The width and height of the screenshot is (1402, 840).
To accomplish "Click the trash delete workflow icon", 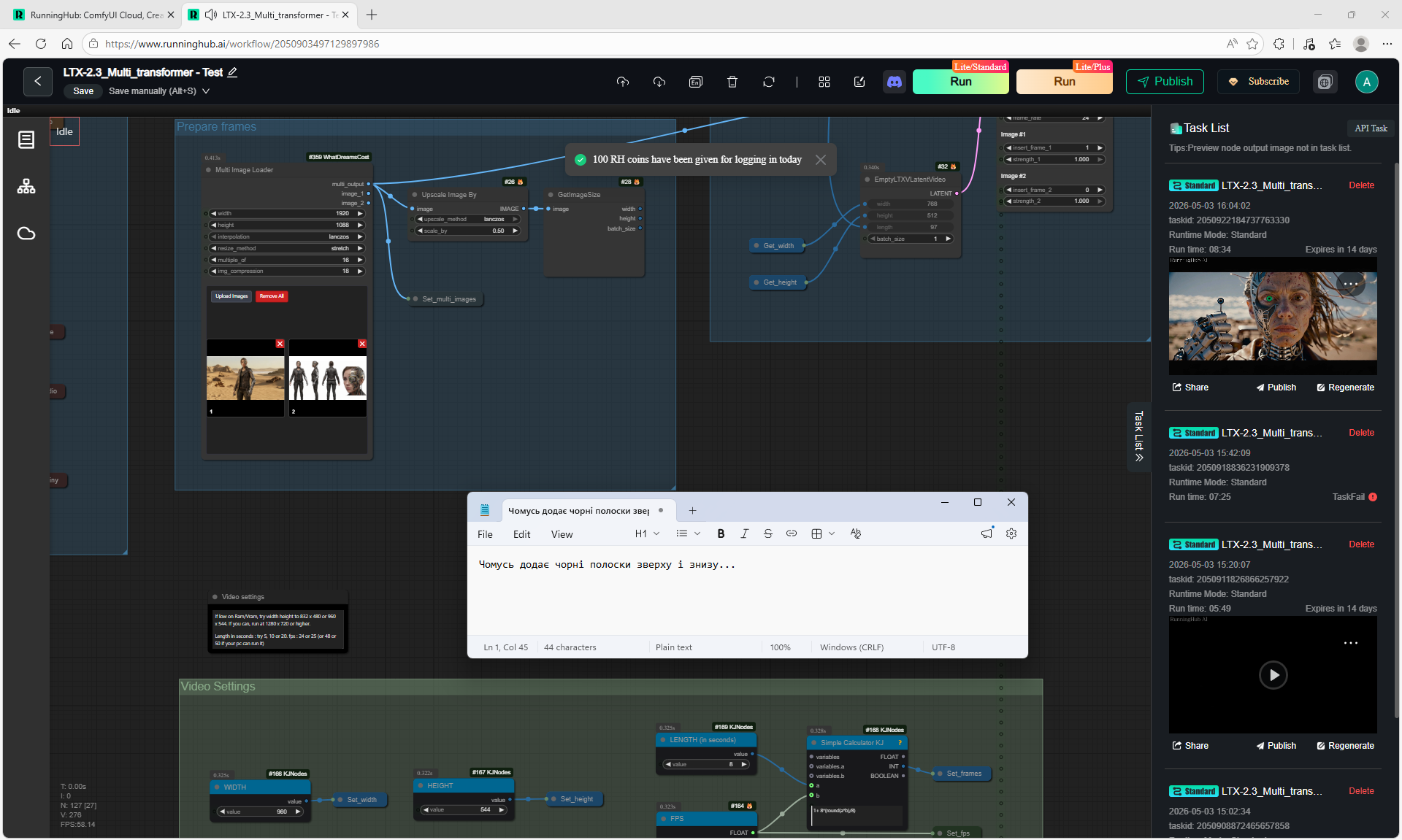I will coord(732,82).
